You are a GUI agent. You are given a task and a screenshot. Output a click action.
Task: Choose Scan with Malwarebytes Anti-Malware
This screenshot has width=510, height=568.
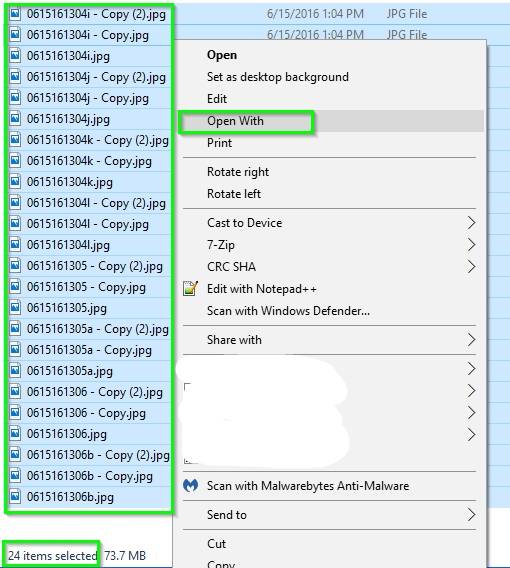click(x=308, y=486)
